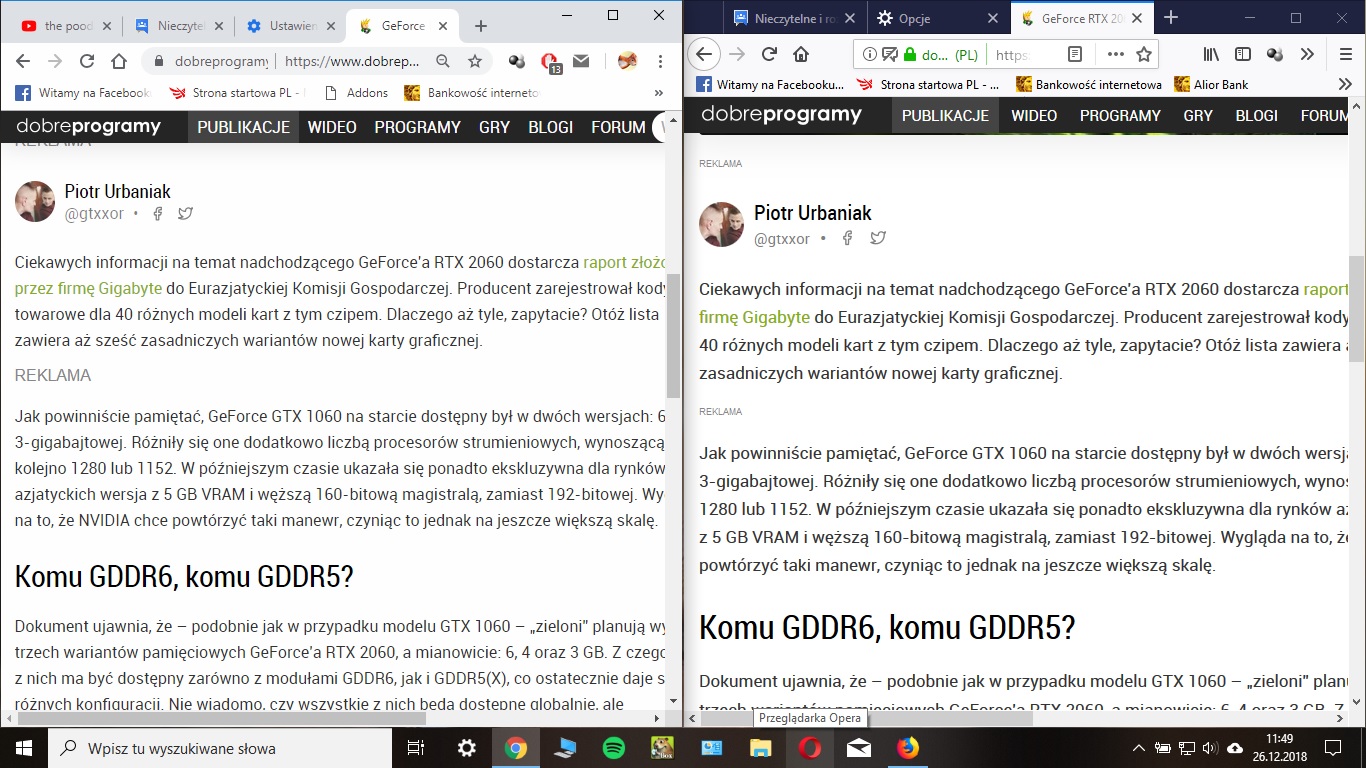Open Firefox home page button
The height and width of the screenshot is (768, 1366).
(x=801, y=54)
